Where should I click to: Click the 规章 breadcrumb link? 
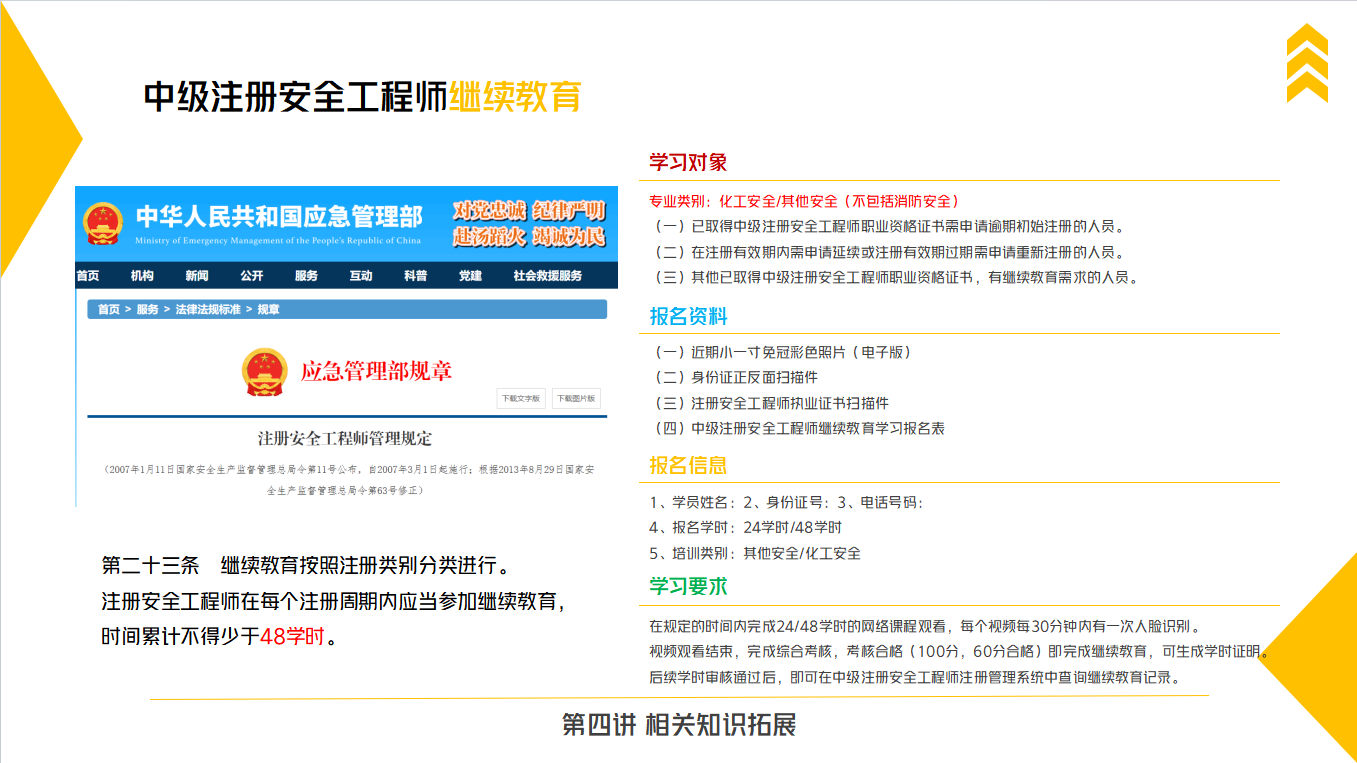[269, 310]
